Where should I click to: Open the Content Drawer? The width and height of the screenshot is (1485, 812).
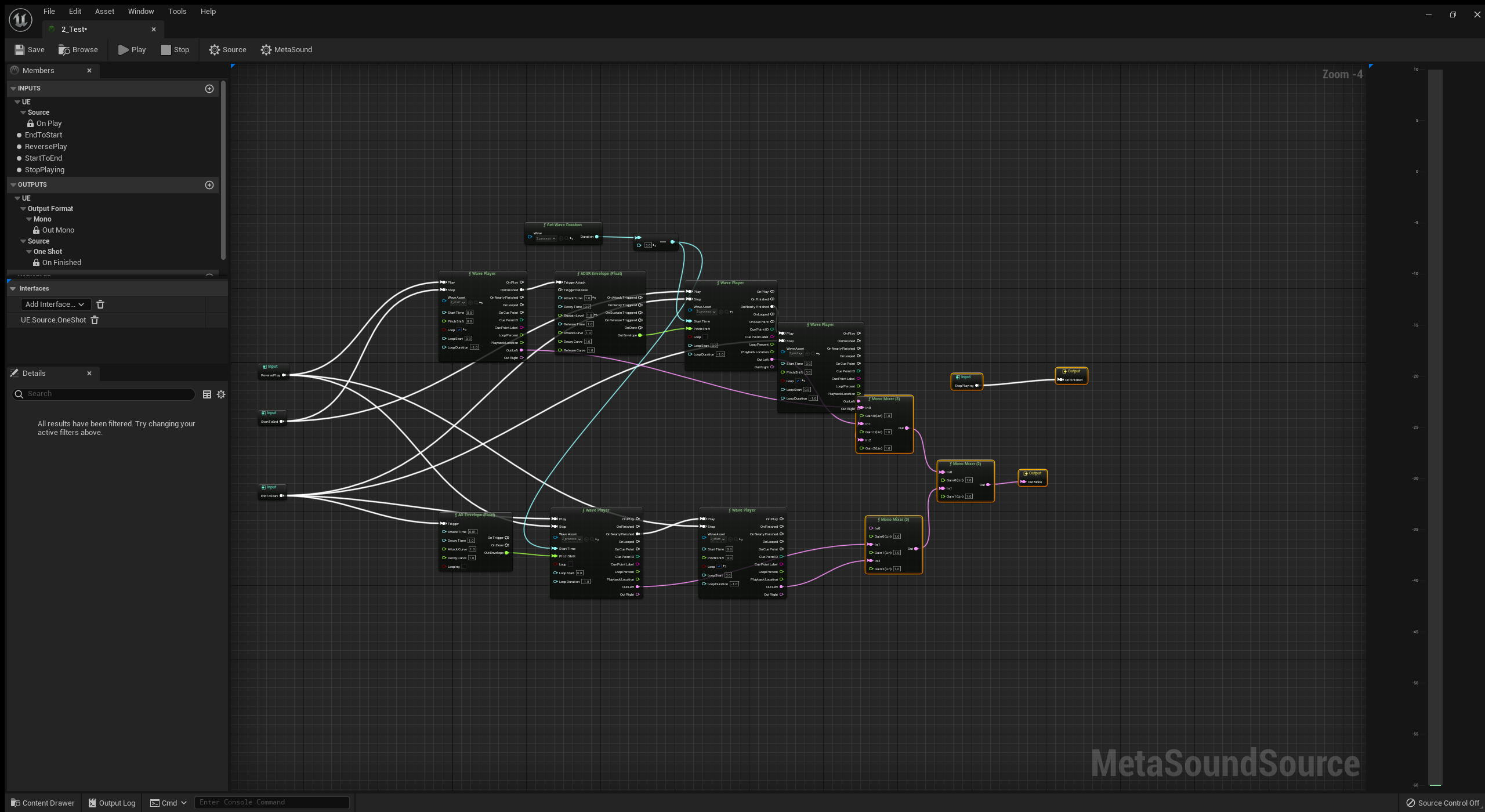coord(43,803)
